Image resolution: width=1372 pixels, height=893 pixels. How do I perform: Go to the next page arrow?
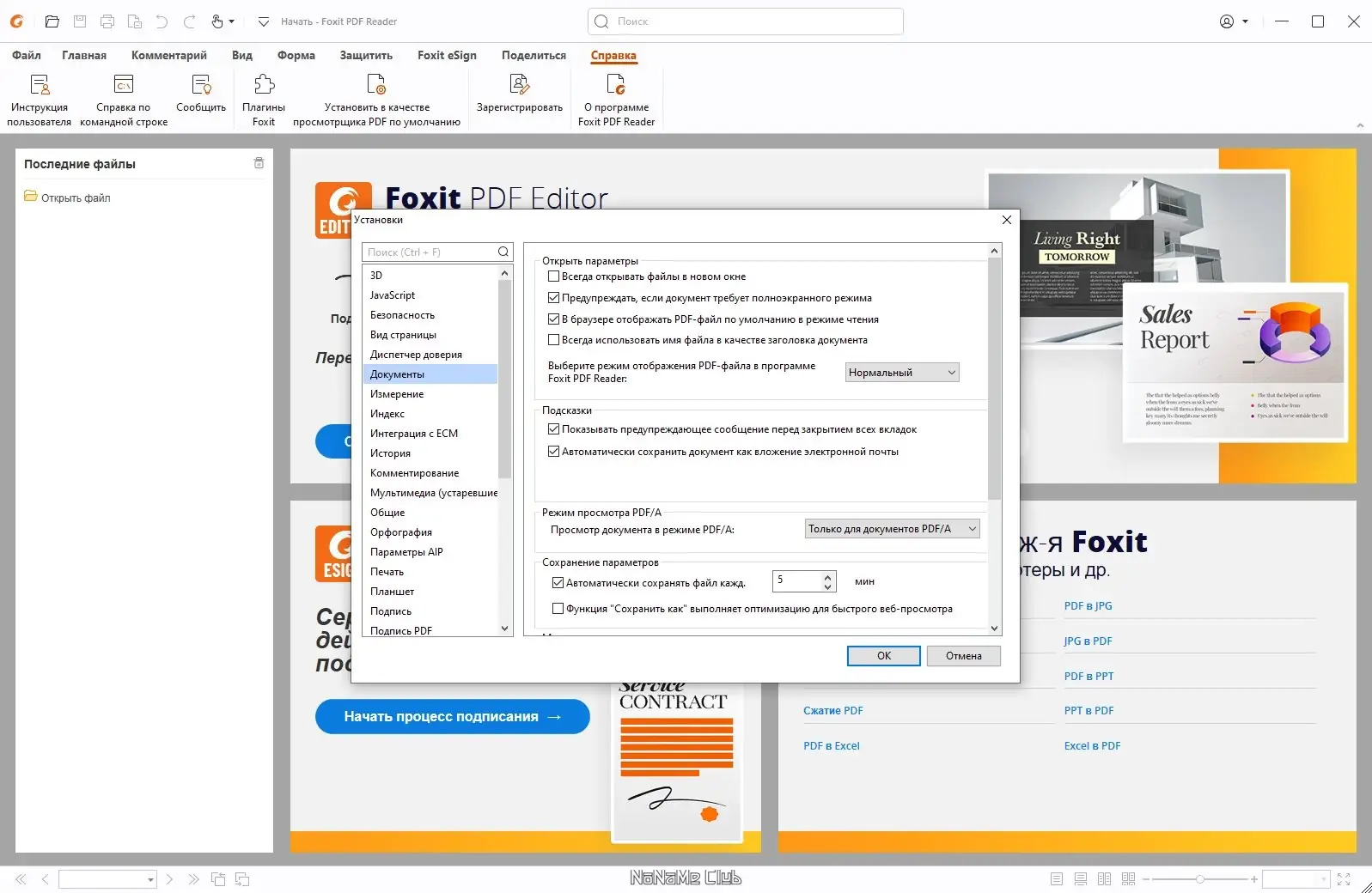(170, 879)
